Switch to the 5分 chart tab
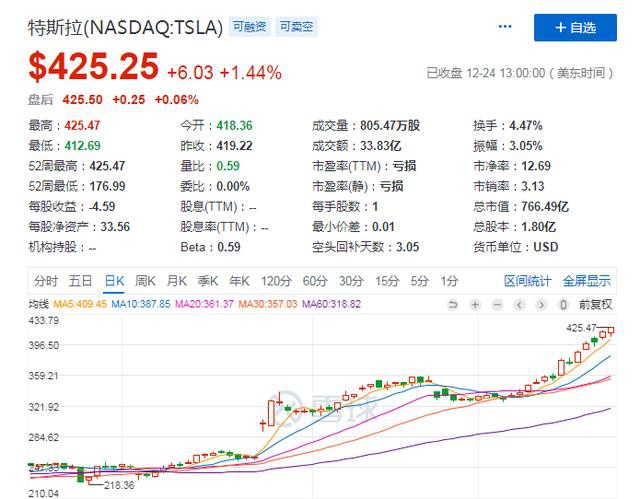The image size is (640, 499). (420, 281)
